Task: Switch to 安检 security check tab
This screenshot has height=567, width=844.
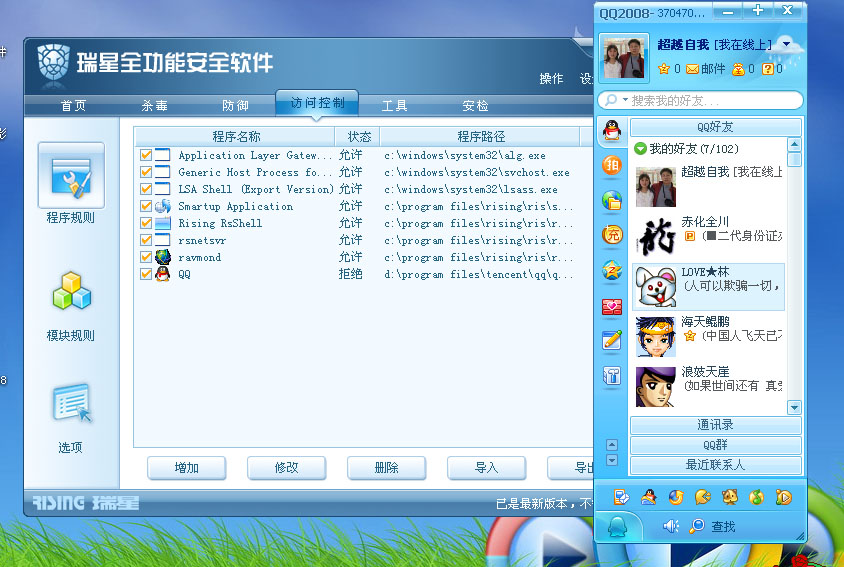Action: click(x=475, y=106)
